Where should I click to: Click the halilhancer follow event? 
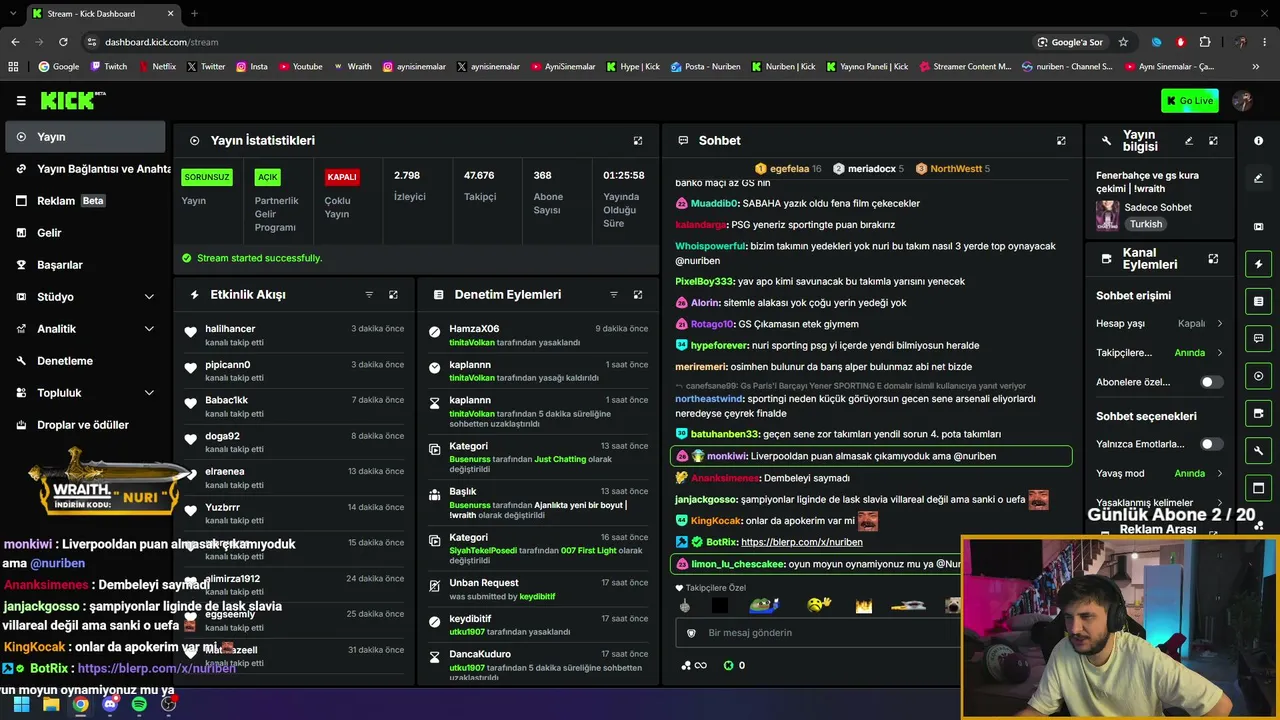[x=294, y=335]
